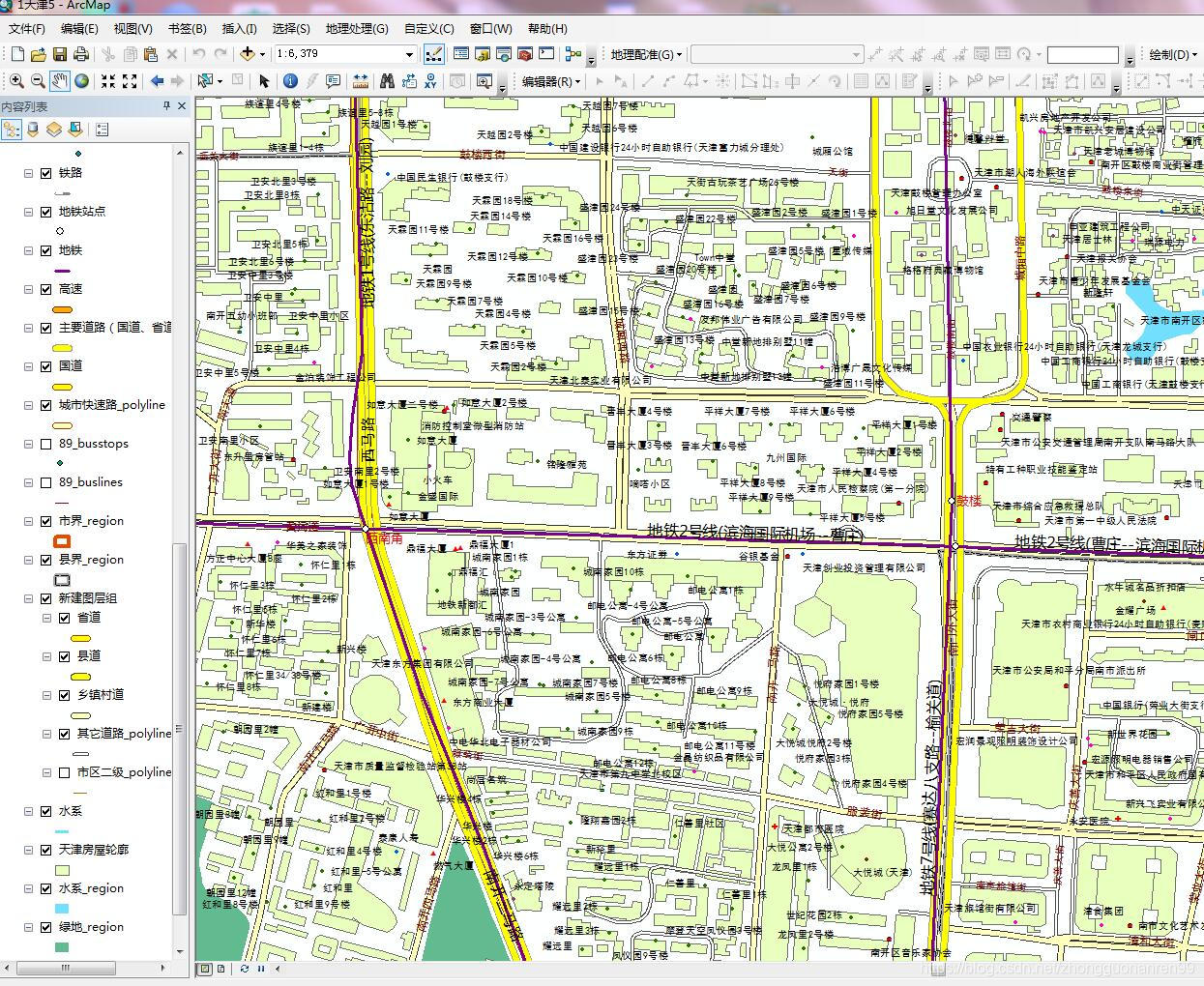This screenshot has width=1204, height=986.
Task: Select the Zoom In tool
Action: click(x=17, y=81)
